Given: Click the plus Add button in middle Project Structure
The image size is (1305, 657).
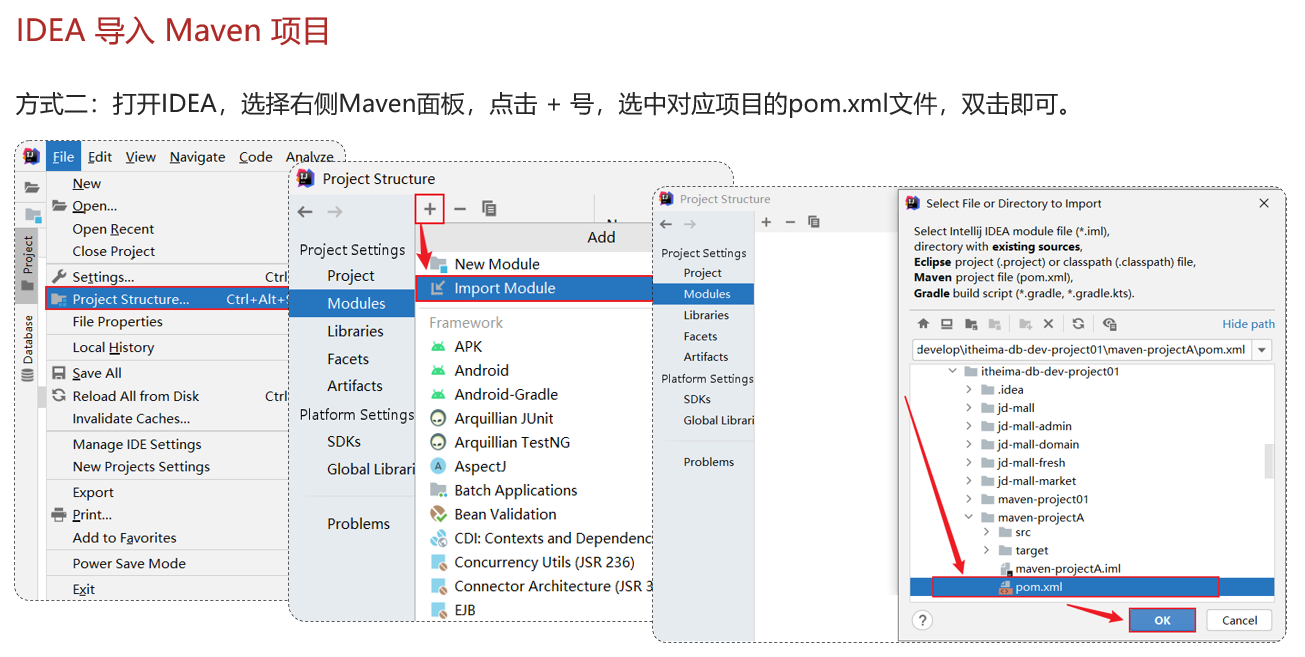Looking at the screenshot, I should click(x=429, y=208).
